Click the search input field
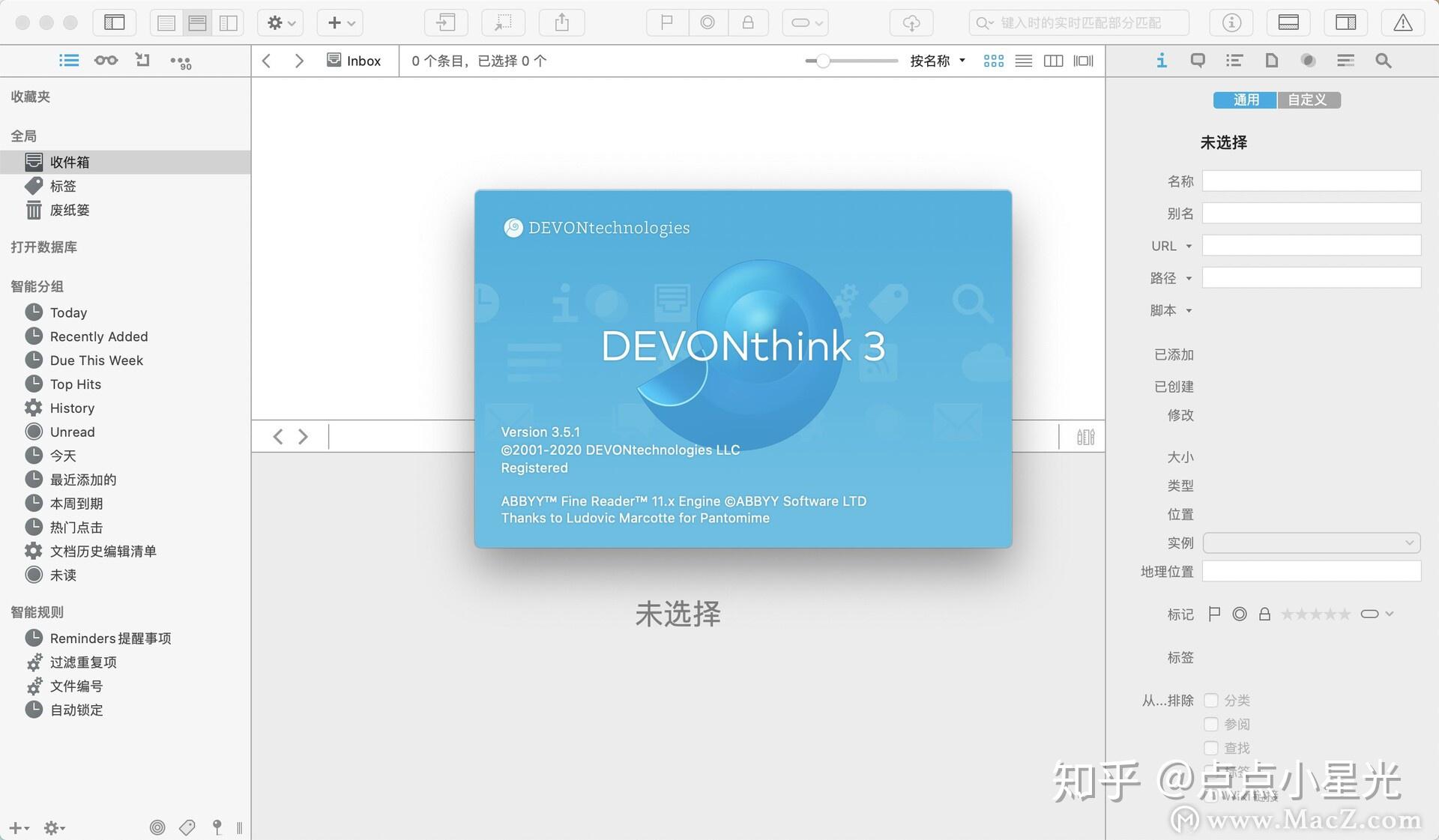 1079,22
